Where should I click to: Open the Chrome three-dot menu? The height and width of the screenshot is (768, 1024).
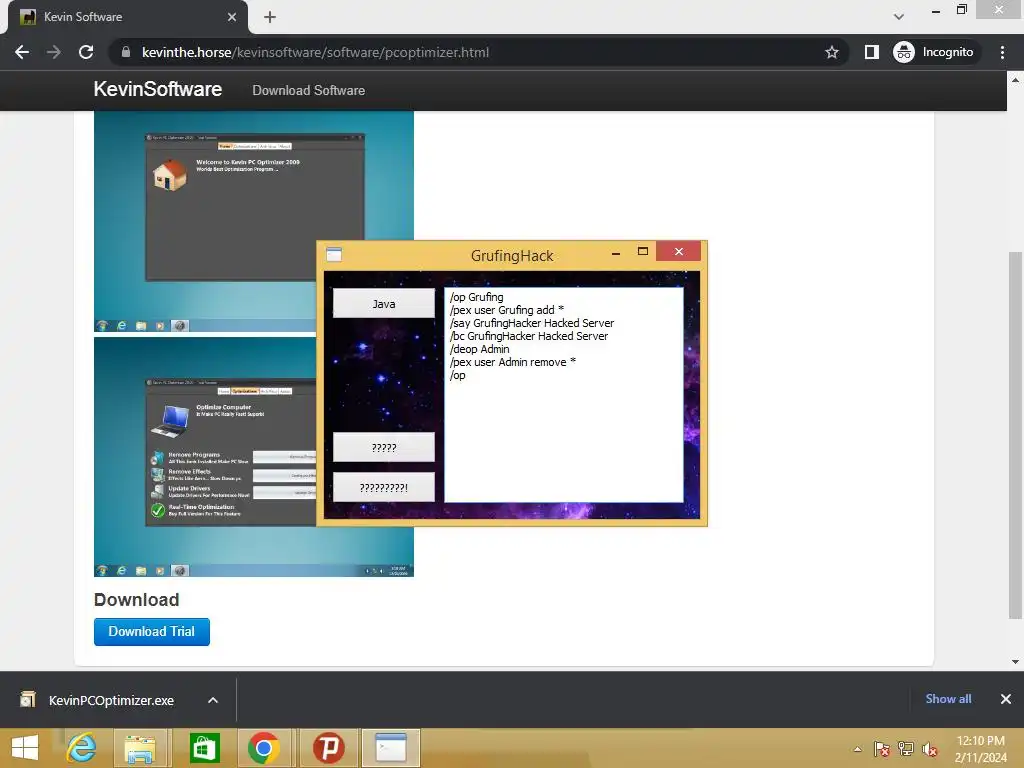1002,52
